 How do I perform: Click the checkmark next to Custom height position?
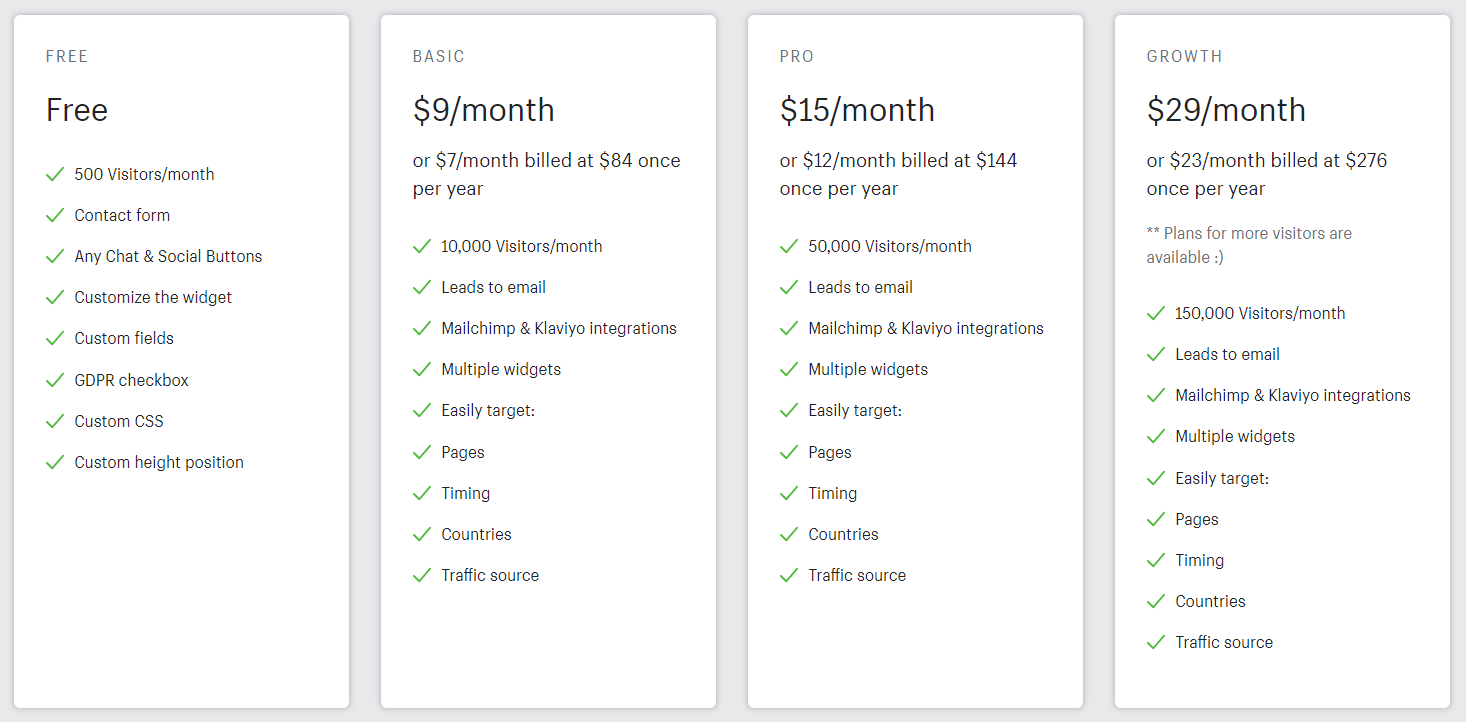click(55, 462)
